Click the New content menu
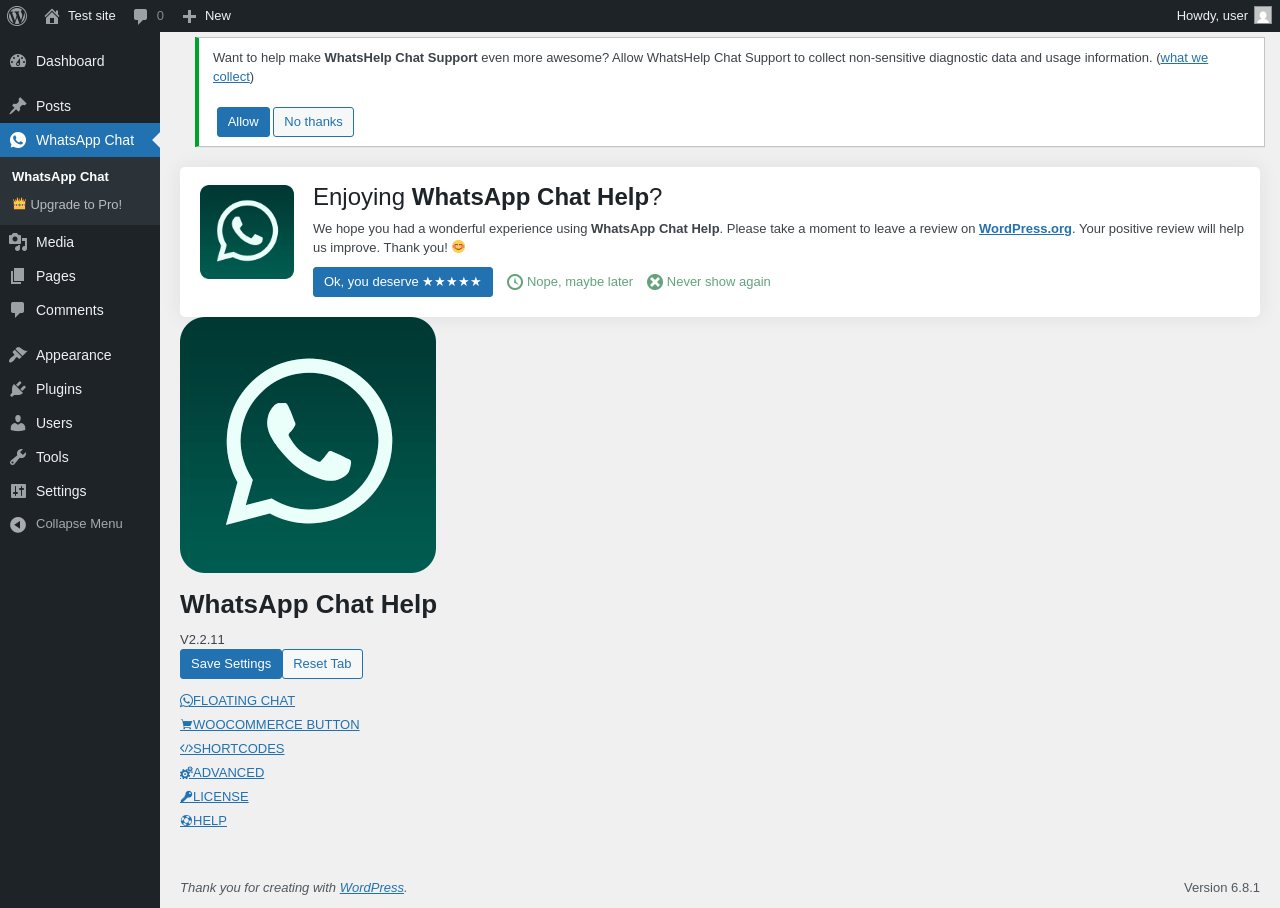The width and height of the screenshot is (1280, 908). coord(206,16)
